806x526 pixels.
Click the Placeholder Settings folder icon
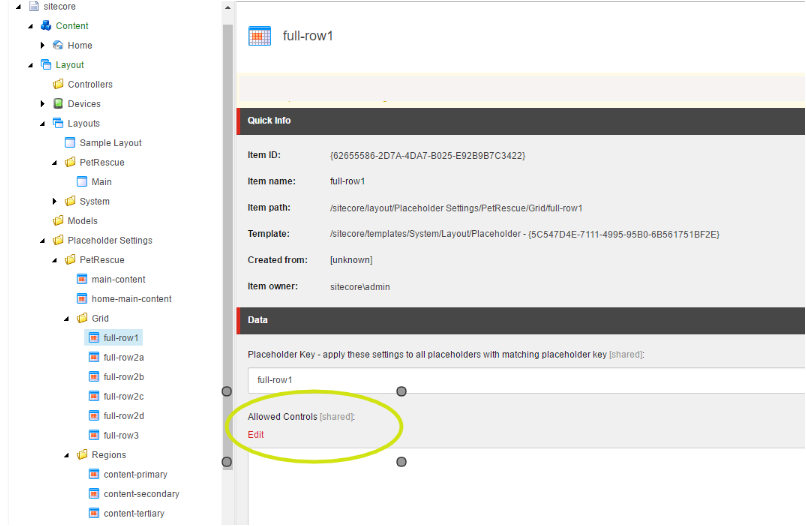click(x=58, y=240)
